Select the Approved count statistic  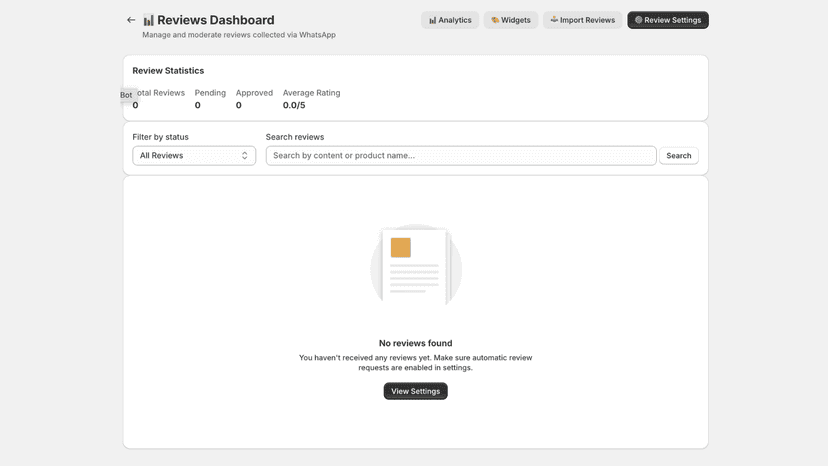point(239,105)
